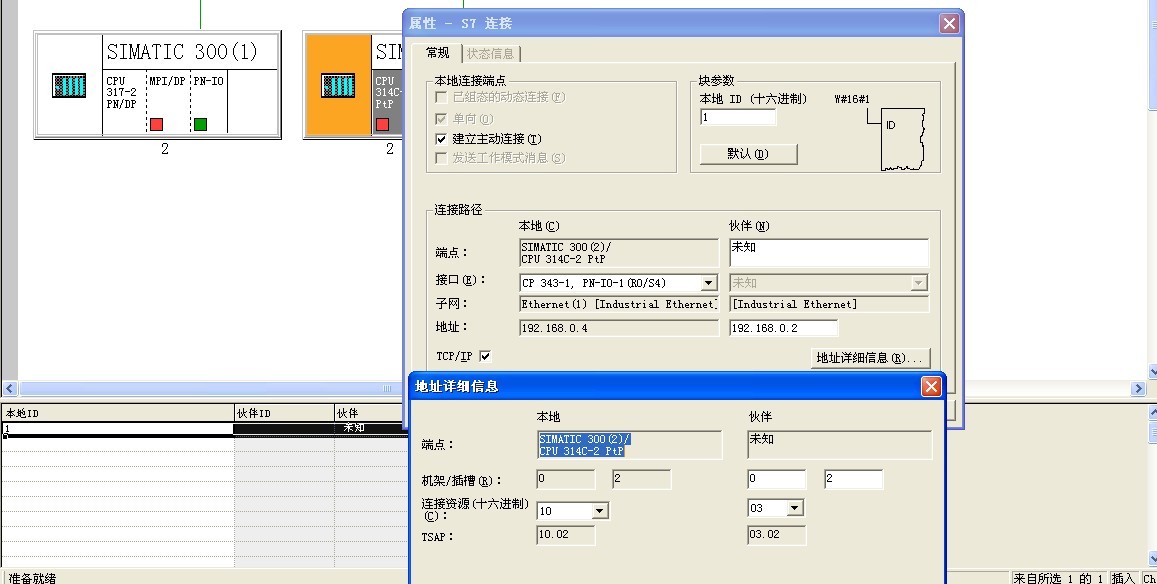Click the orange SIMATIC 300(2) station rack icon
The height and width of the screenshot is (584, 1157).
[x=338, y=86]
